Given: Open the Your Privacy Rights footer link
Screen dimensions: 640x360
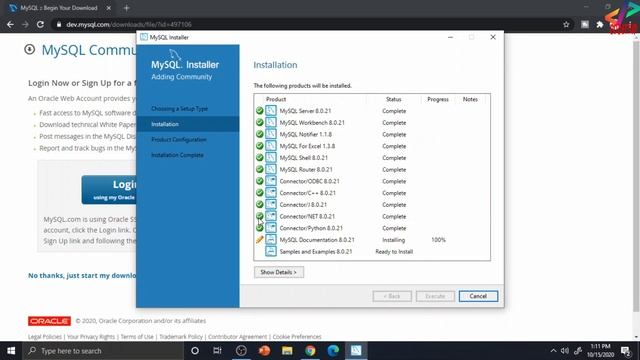Looking at the screenshot, I should click(91, 337).
